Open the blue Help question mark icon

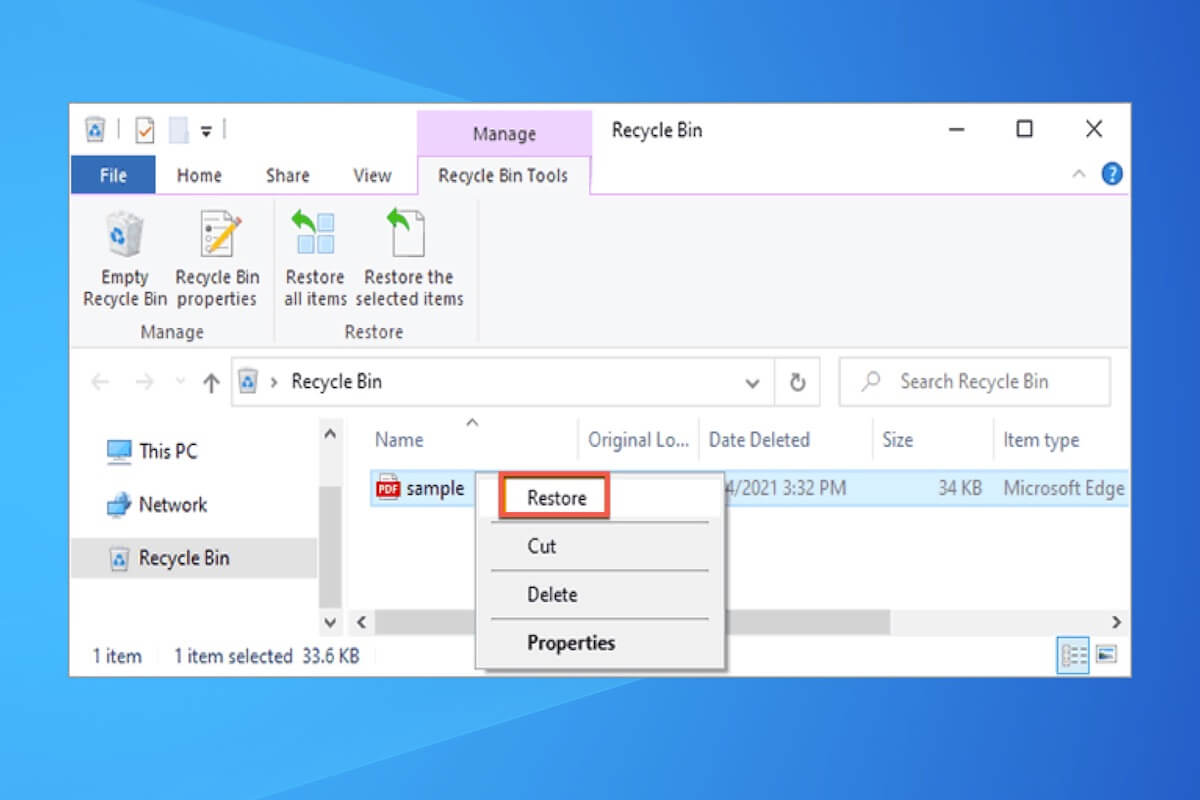pos(1111,174)
